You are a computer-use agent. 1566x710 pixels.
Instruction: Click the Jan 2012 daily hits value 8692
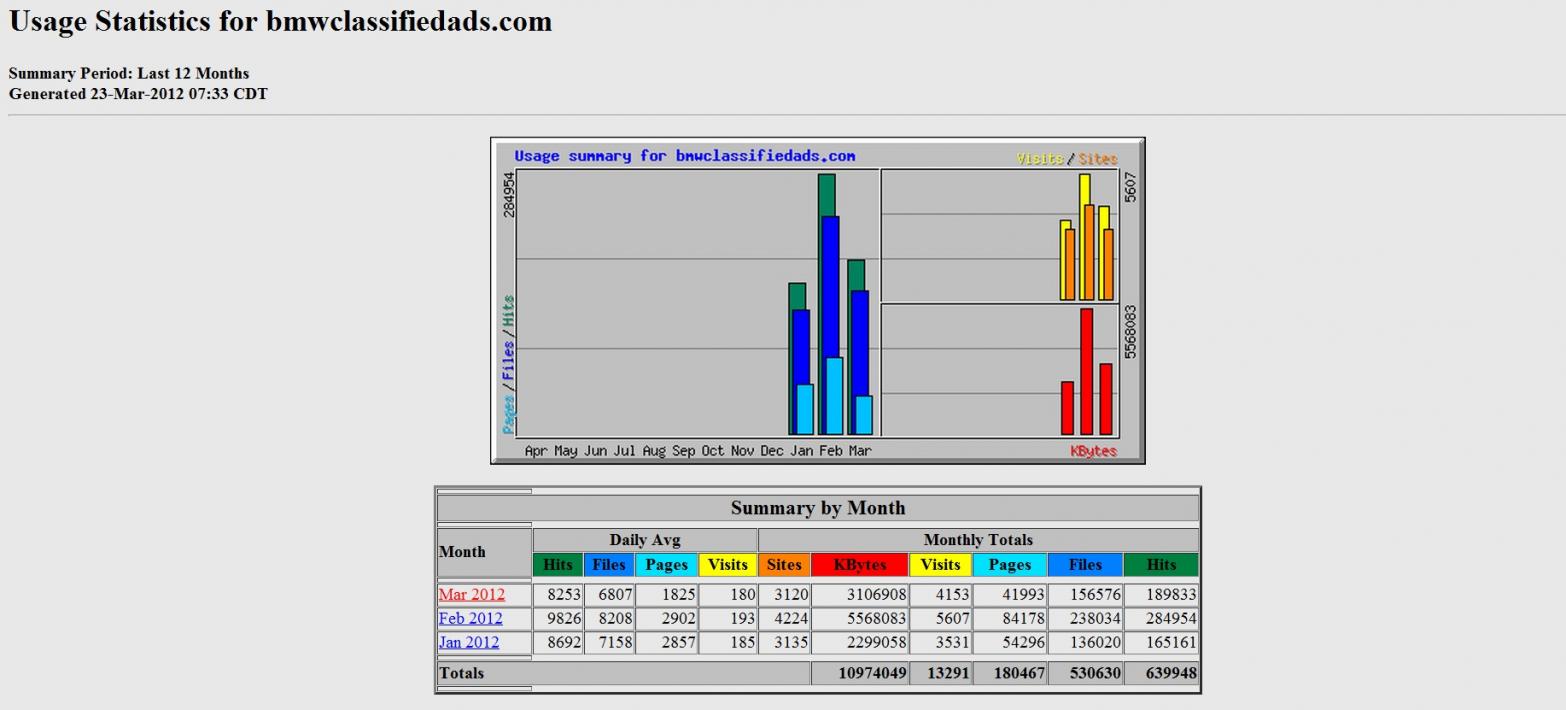point(564,642)
